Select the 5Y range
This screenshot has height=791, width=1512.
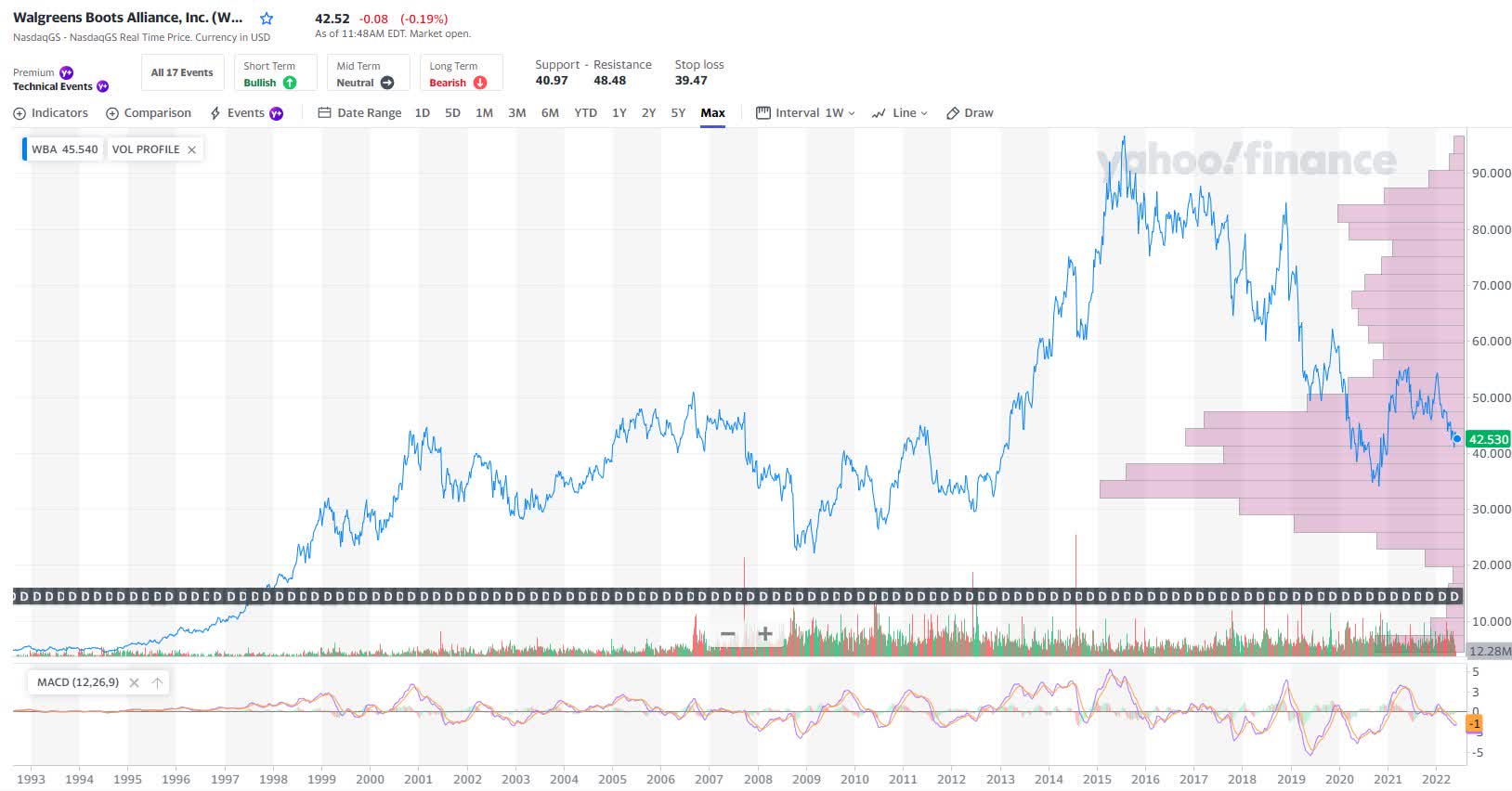[678, 113]
